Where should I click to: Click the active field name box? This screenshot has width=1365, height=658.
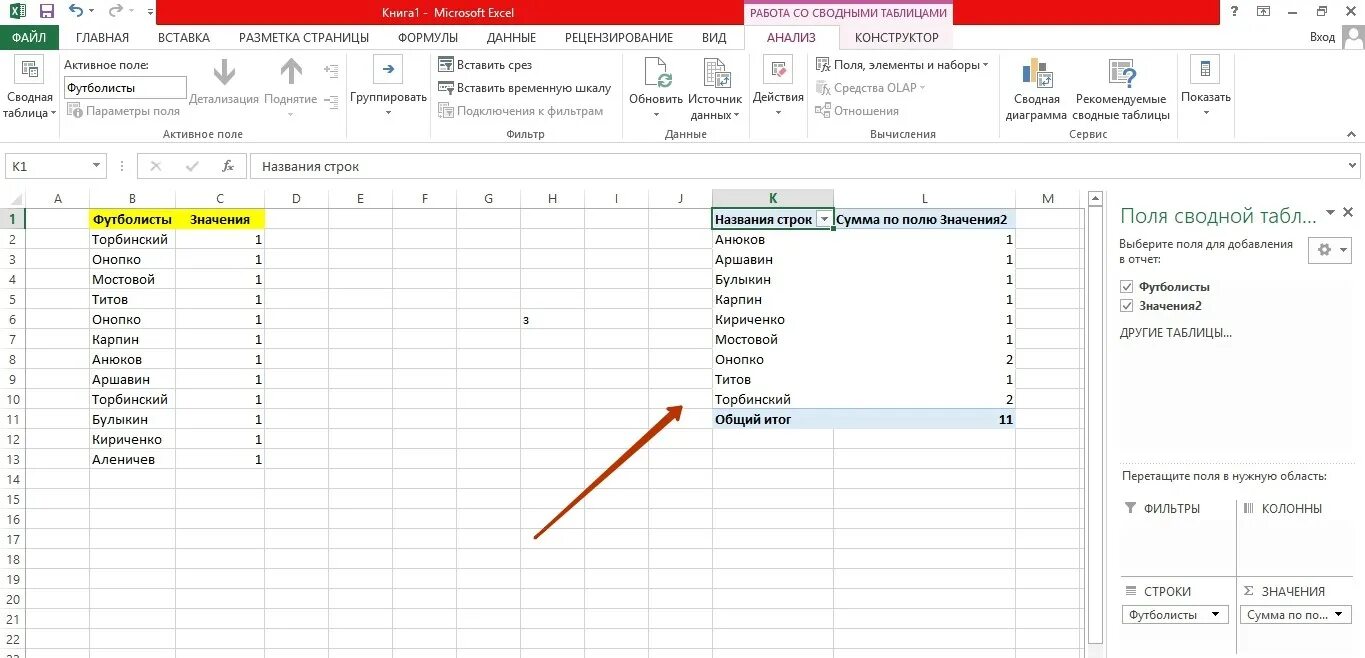coord(125,88)
